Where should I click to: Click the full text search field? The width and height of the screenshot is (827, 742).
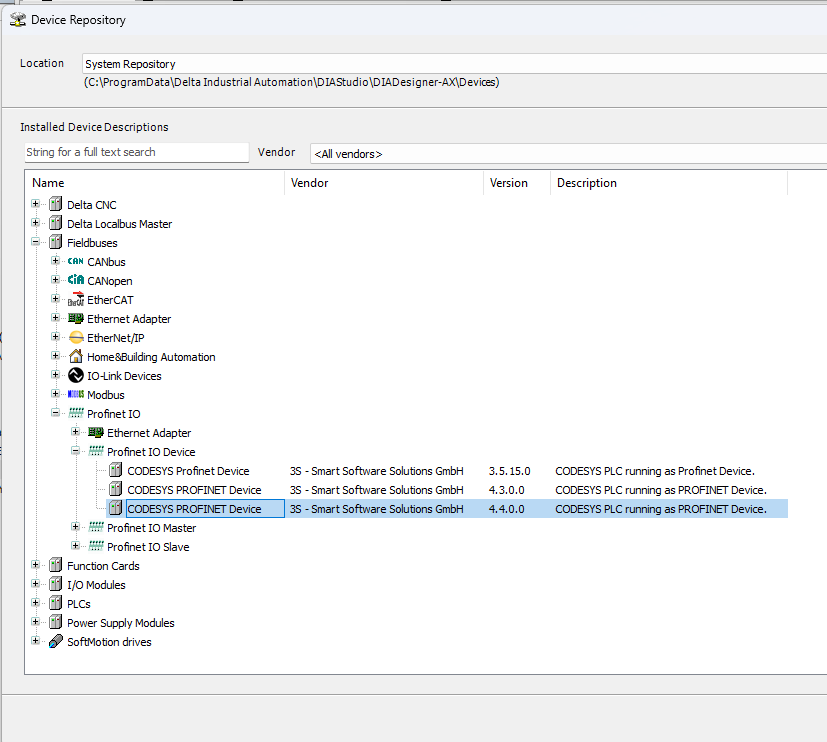point(136,152)
